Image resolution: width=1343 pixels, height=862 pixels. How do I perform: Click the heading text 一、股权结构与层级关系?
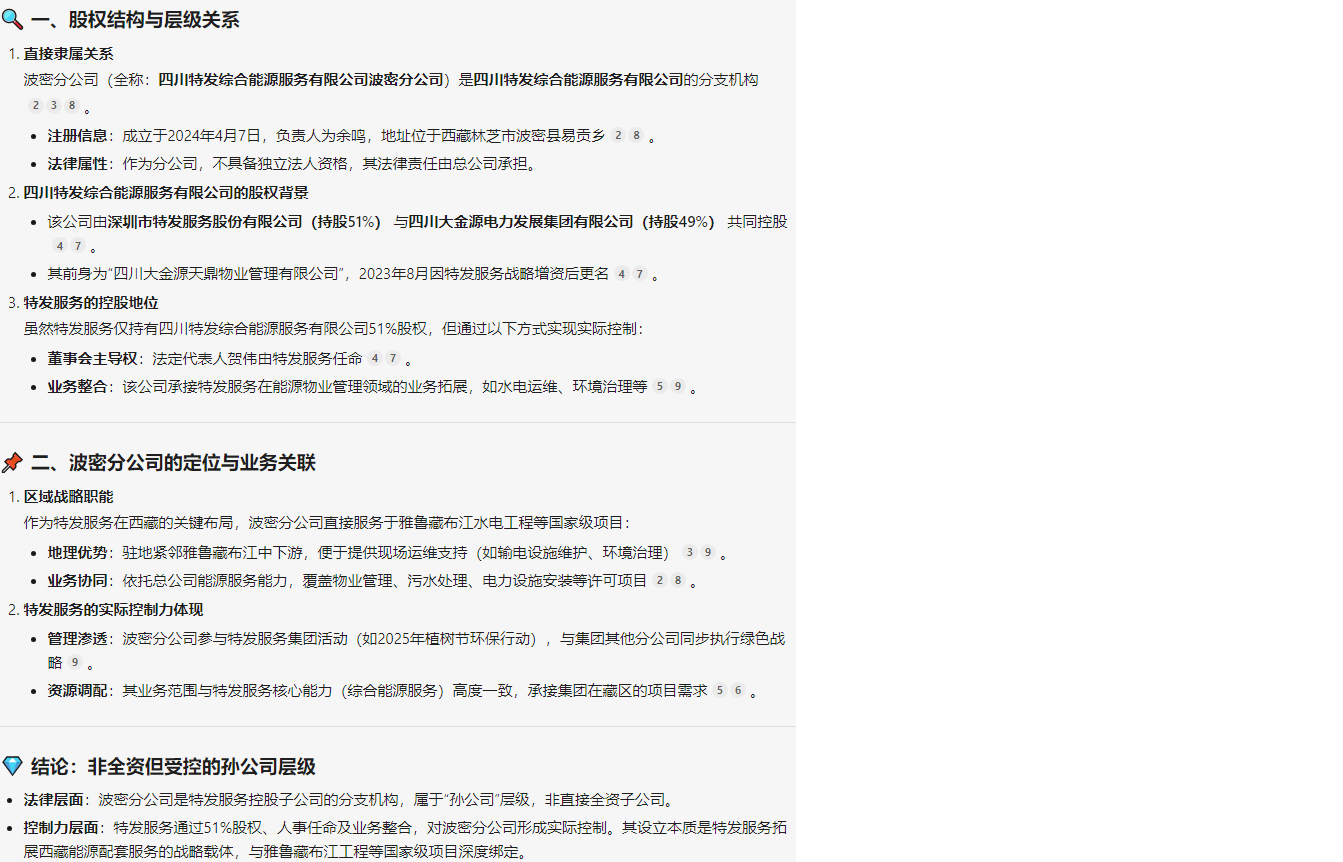[x=135, y=19]
